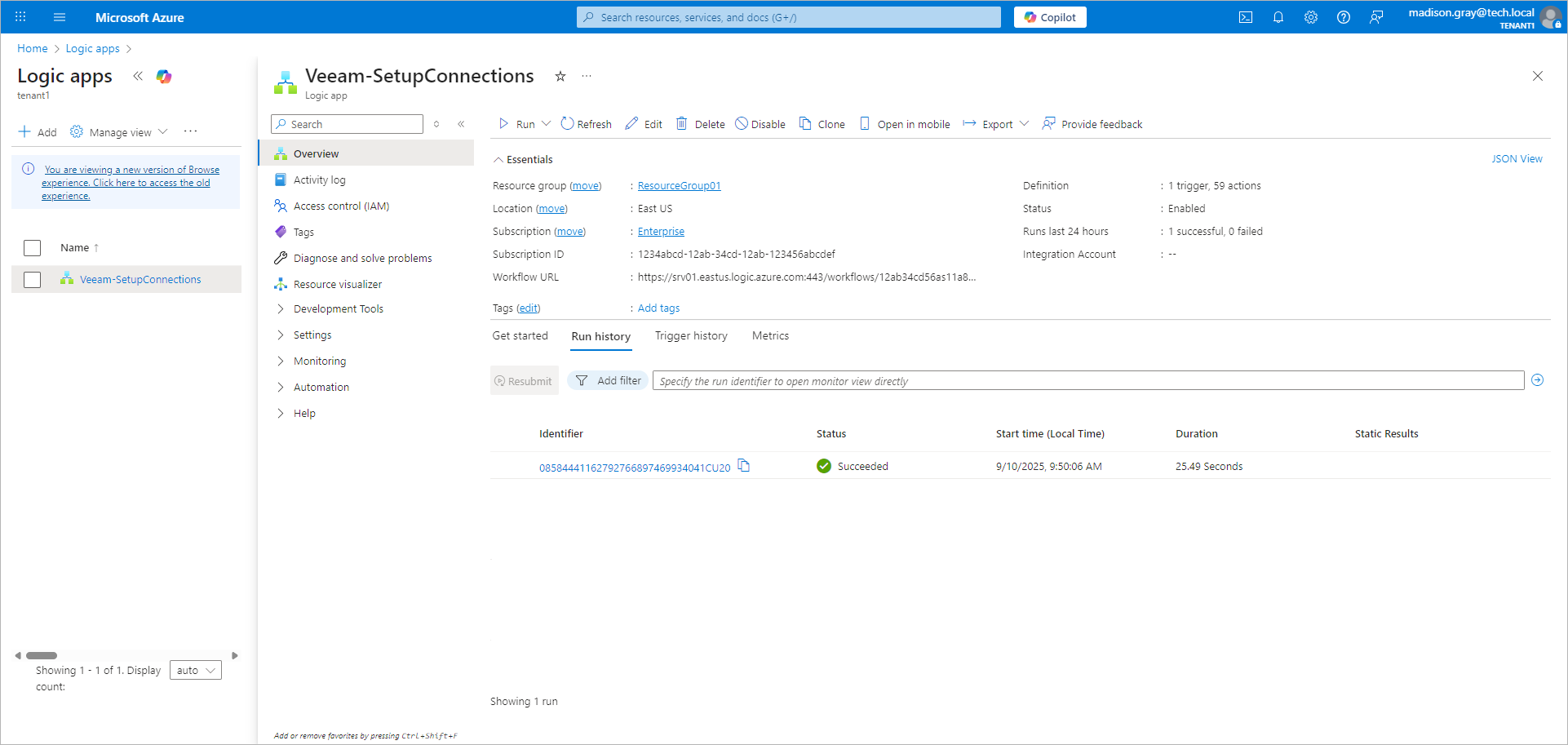Focus the run identifier input field
Screen dimensions: 1568x745
1088,380
